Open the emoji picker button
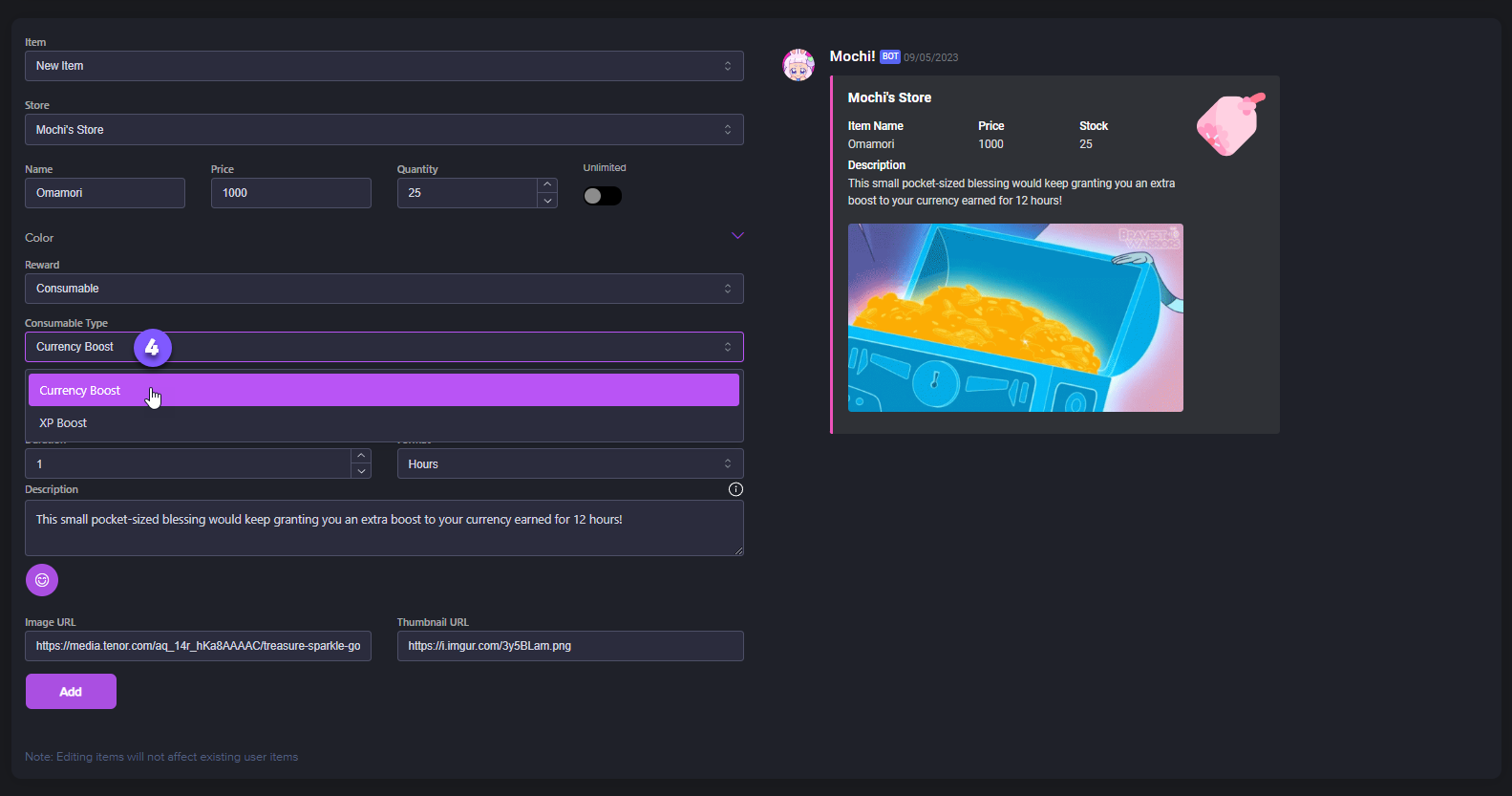Image resolution: width=1512 pixels, height=796 pixels. coord(42,580)
